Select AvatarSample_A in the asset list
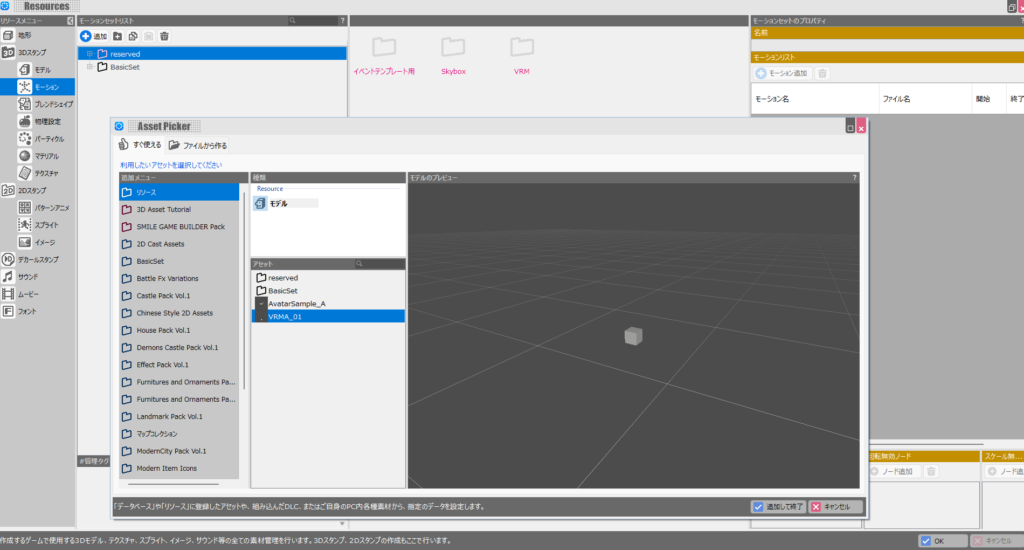 pos(296,303)
